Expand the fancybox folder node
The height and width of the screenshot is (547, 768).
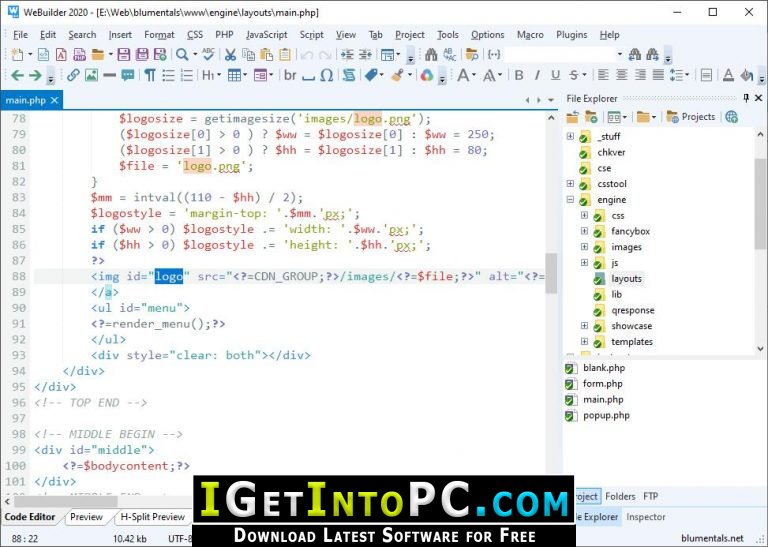tap(584, 231)
